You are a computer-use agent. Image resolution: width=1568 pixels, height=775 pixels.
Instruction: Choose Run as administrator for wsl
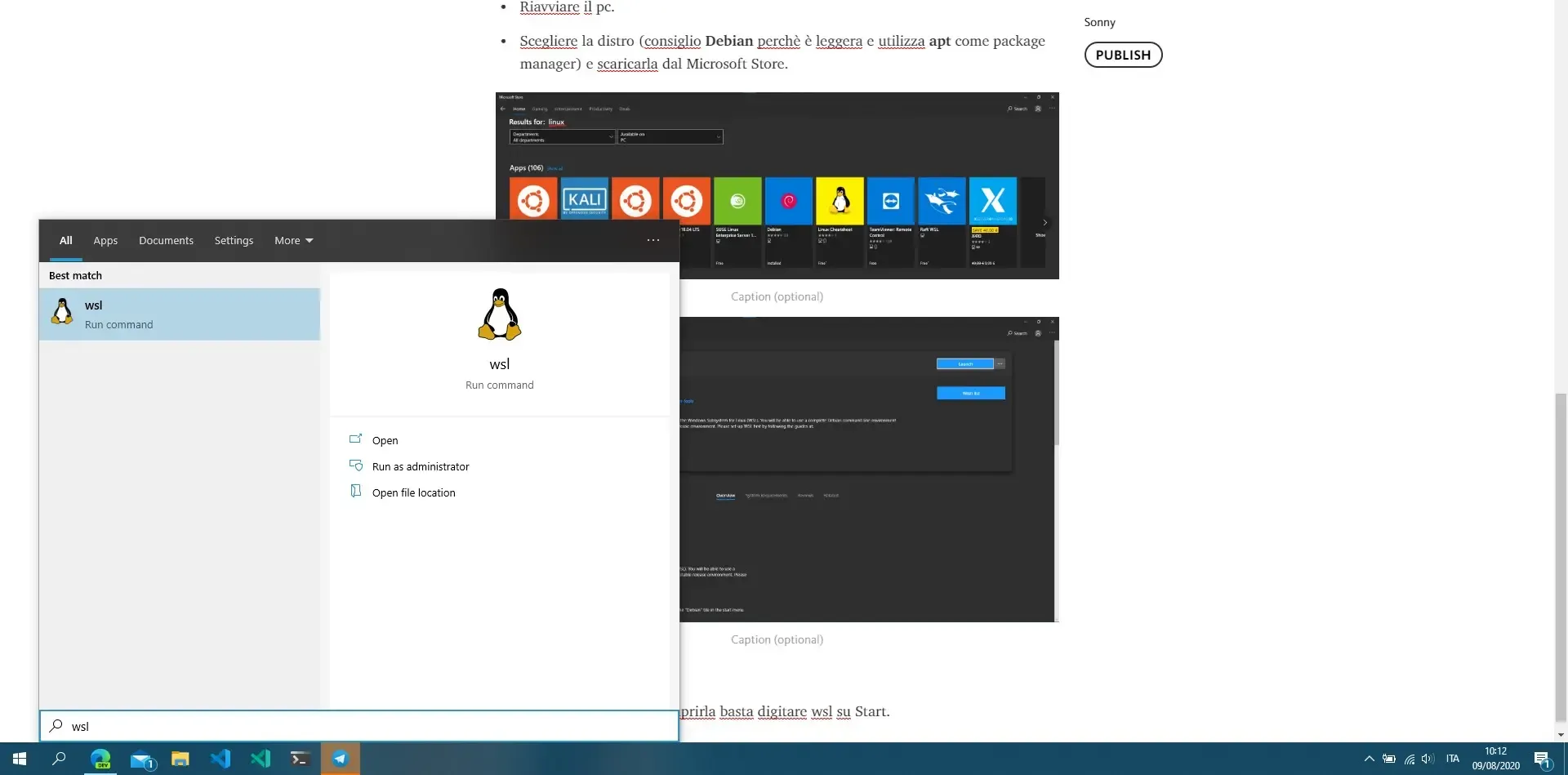point(421,466)
